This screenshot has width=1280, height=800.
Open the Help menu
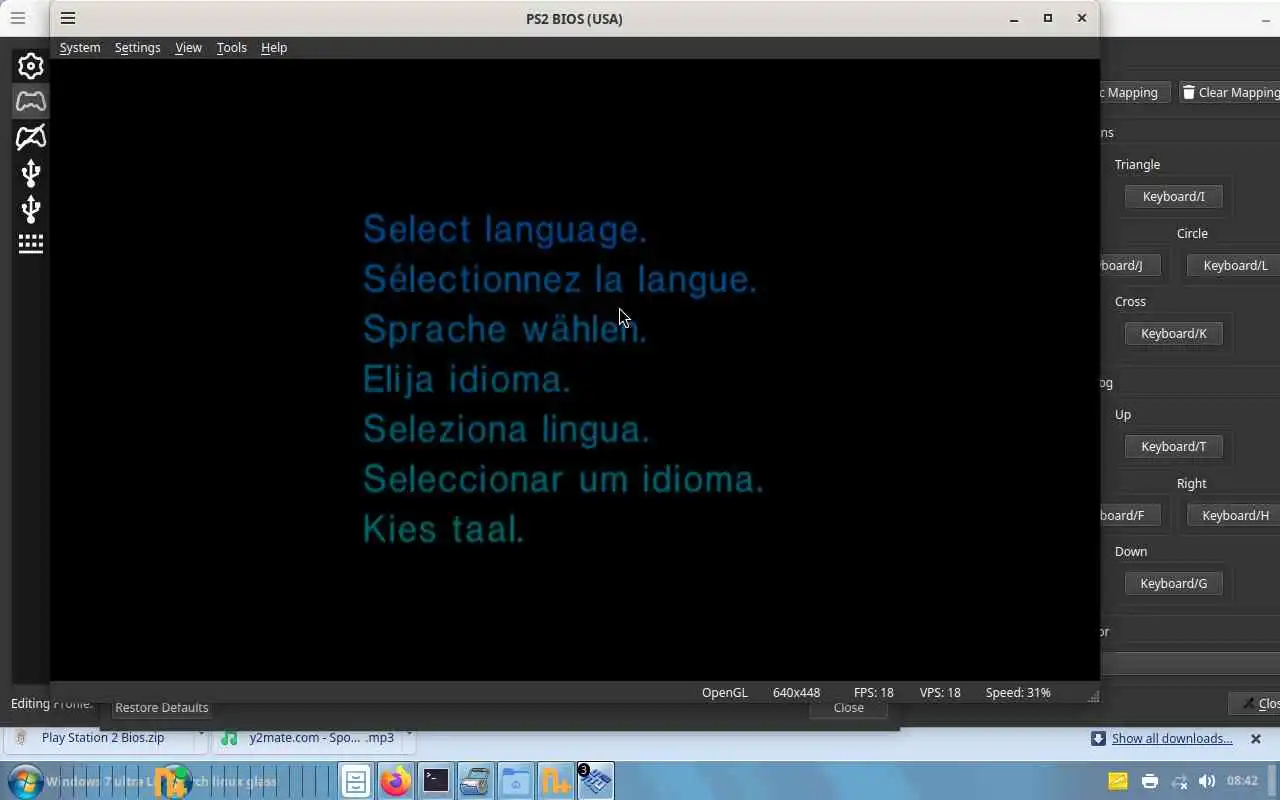point(273,47)
